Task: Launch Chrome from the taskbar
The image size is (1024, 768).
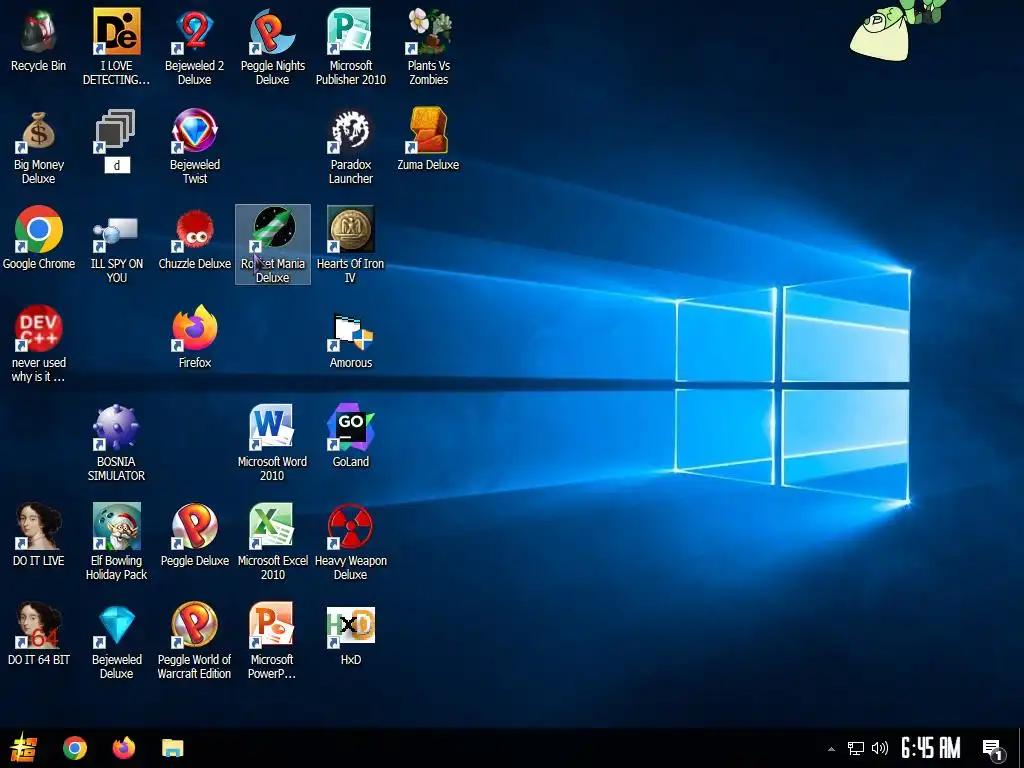Action: click(74, 748)
